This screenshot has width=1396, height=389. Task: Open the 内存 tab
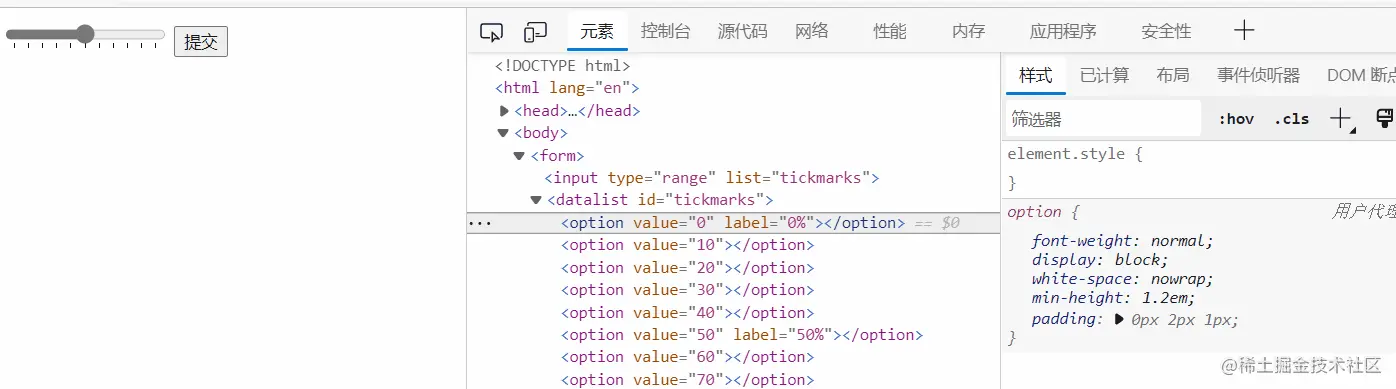[968, 31]
